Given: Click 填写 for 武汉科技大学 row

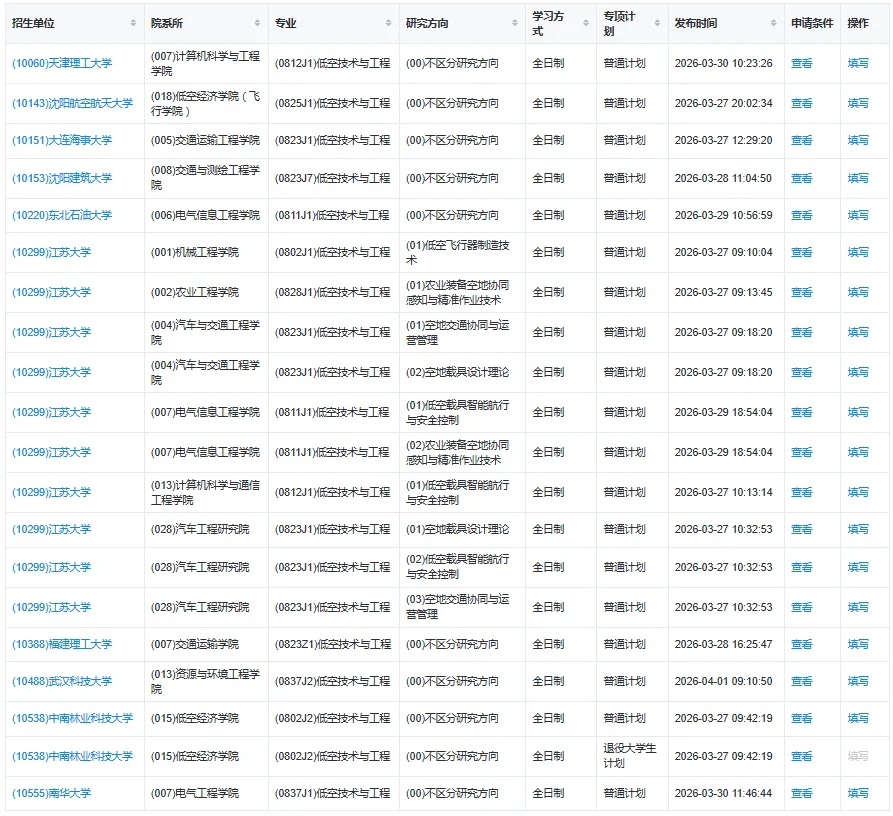Looking at the screenshot, I should click(x=858, y=681).
